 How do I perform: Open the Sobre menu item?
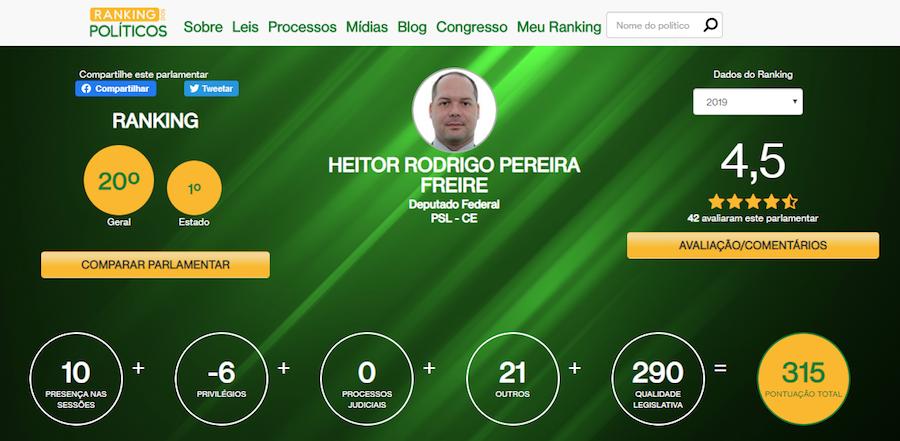point(203,27)
